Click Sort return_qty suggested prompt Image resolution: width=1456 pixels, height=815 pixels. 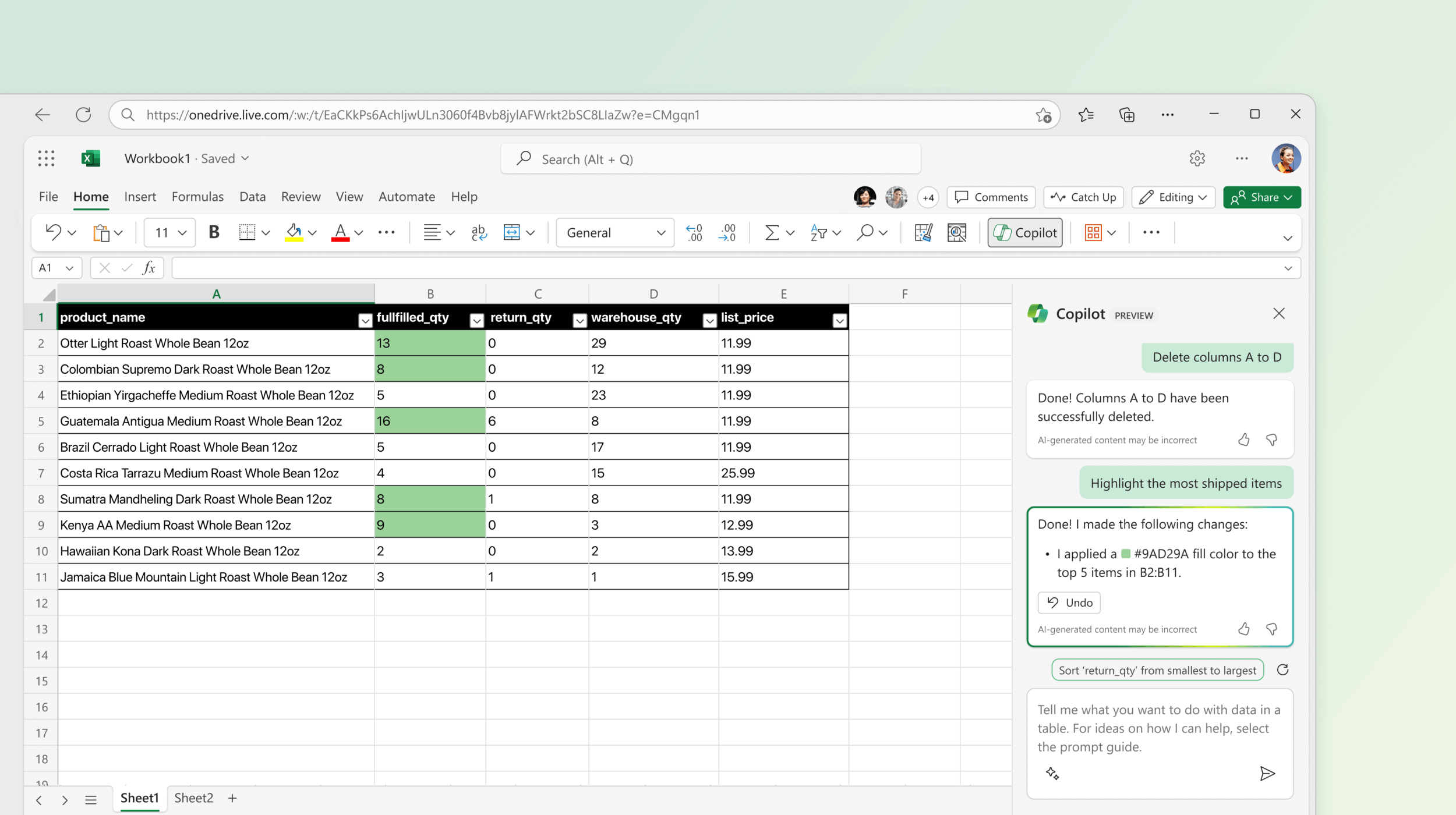click(1156, 670)
